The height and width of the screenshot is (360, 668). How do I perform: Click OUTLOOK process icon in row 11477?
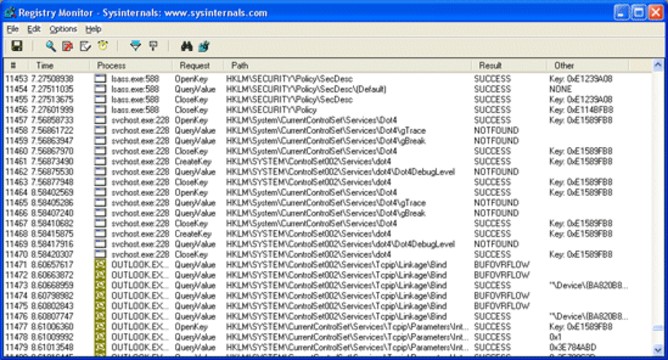(100, 326)
